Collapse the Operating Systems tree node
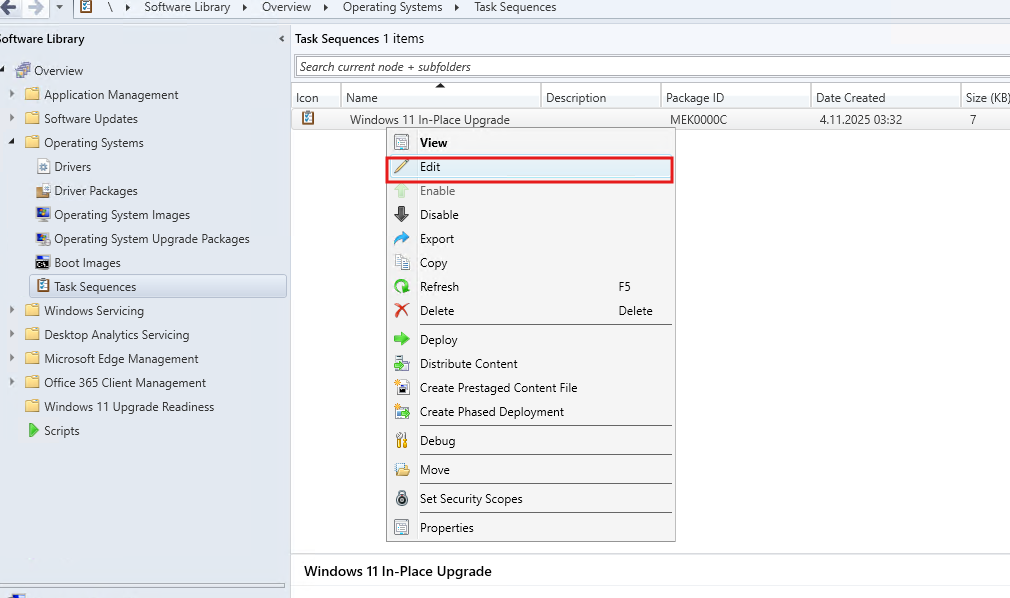Screen dimensions: 1010x598 [12, 143]
